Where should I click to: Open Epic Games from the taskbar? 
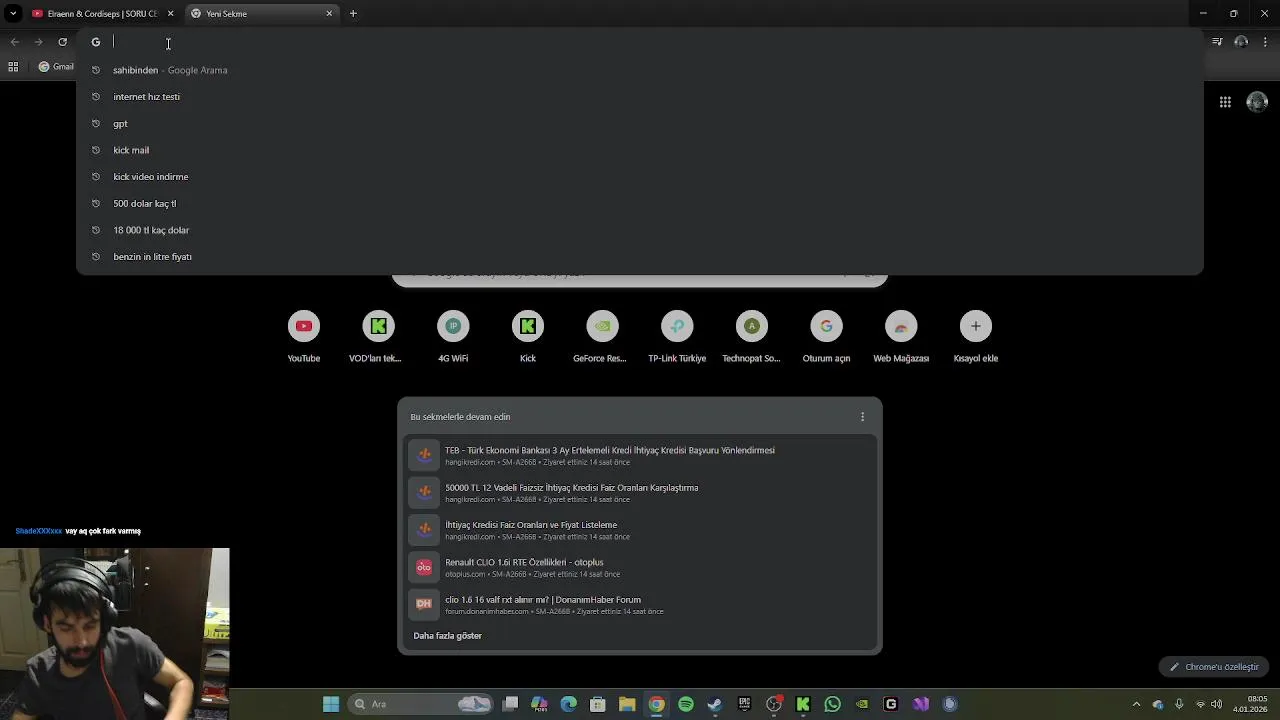click(x=744, y=704)
